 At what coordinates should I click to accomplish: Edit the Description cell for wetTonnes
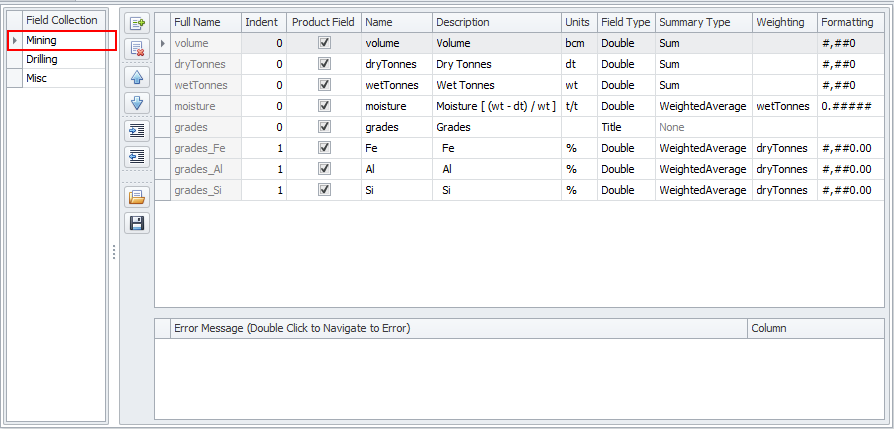tap(496, 85)
